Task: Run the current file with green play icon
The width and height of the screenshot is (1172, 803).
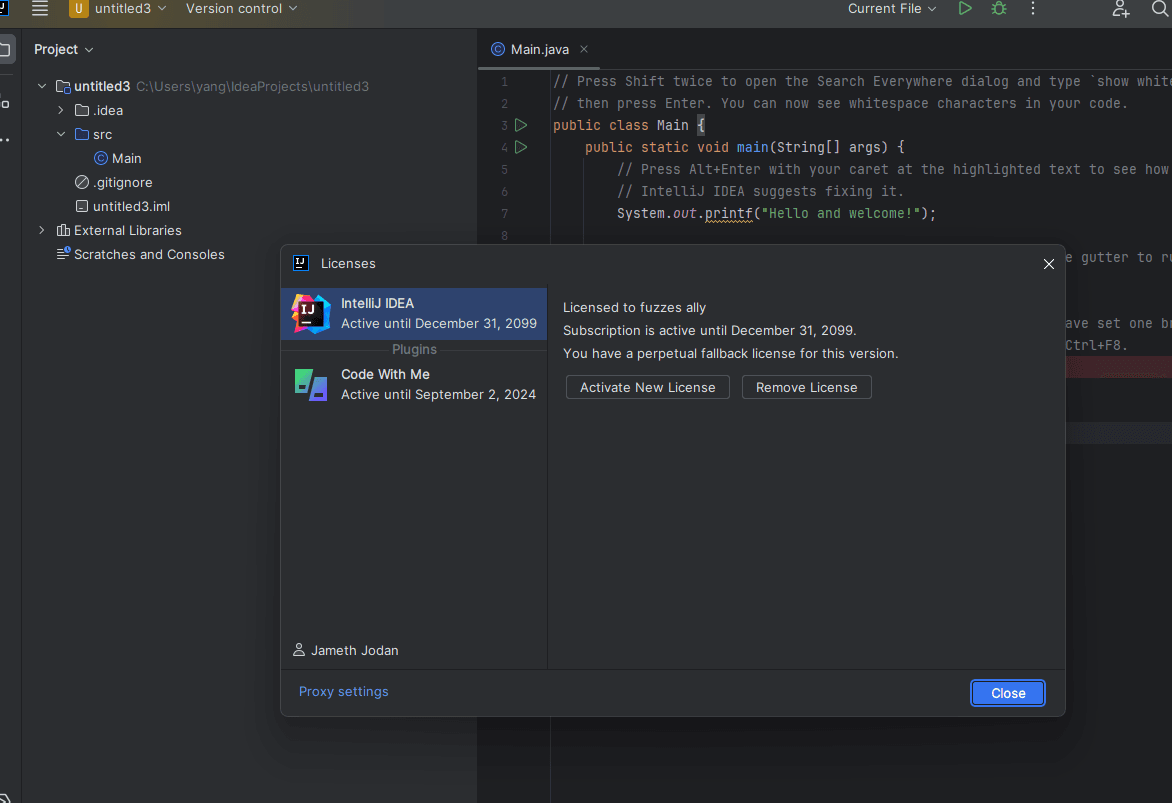Action: pyautogui.click(x=965, y=9)
